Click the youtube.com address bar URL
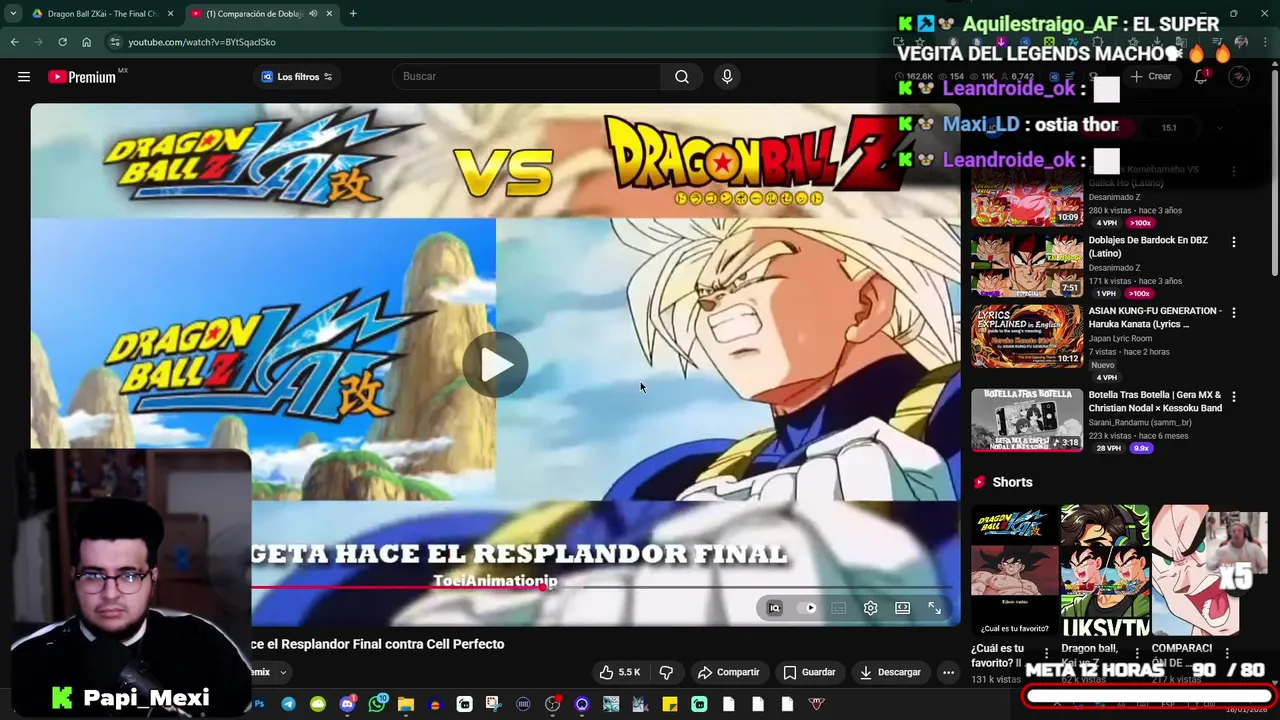 [x=202, y=42]
